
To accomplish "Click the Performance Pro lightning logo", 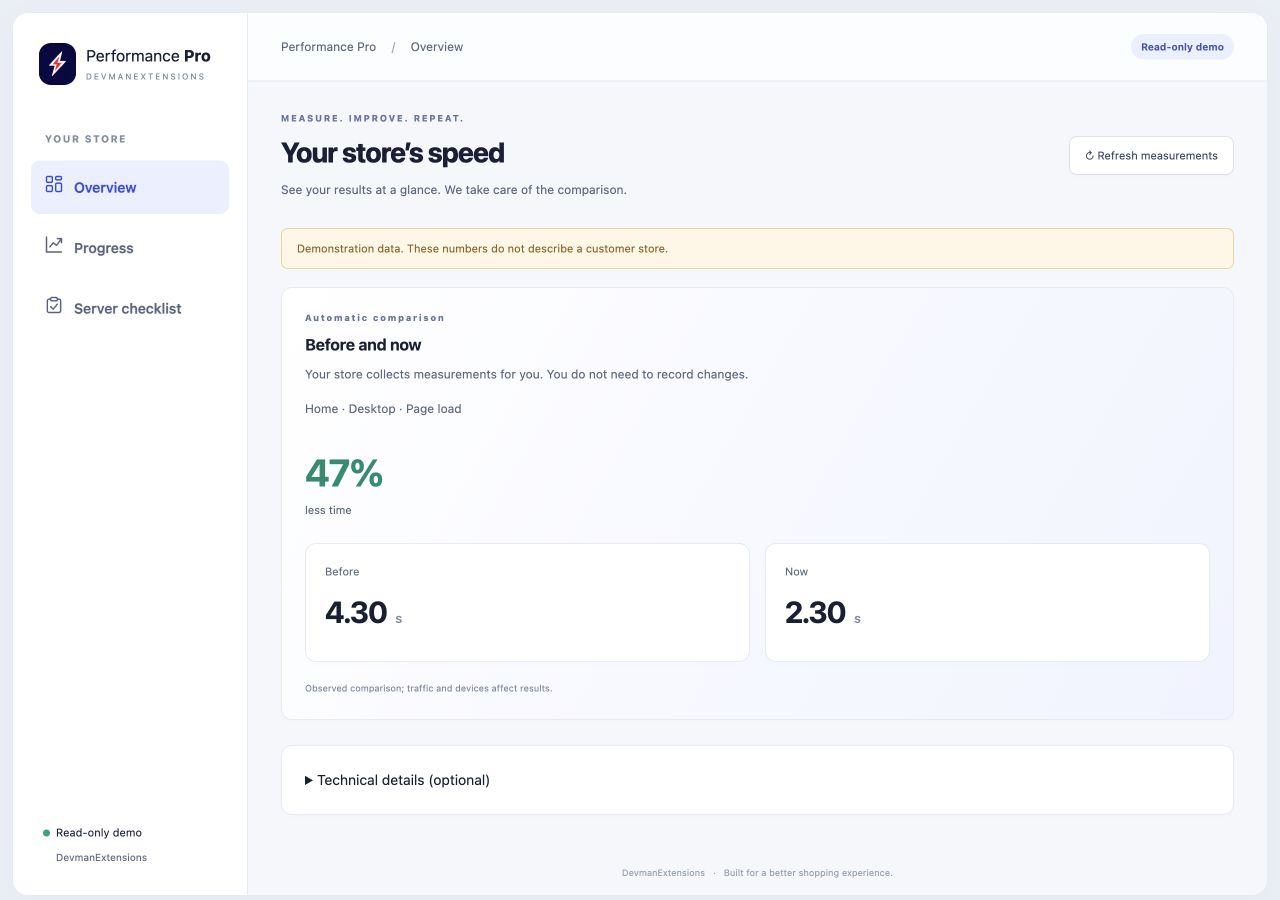I will click(57, 64).
